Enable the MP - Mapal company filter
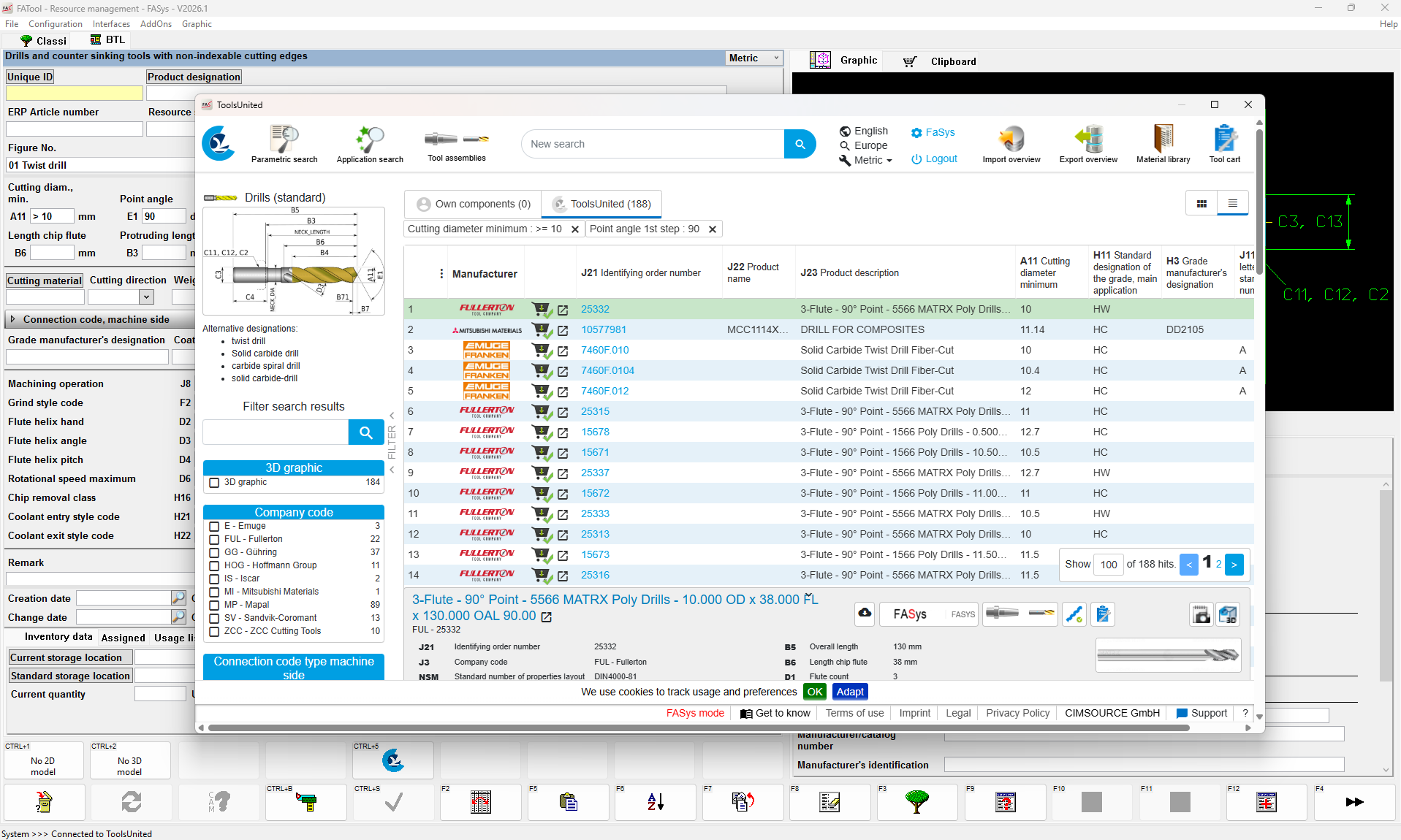 (x=214, y=605)
